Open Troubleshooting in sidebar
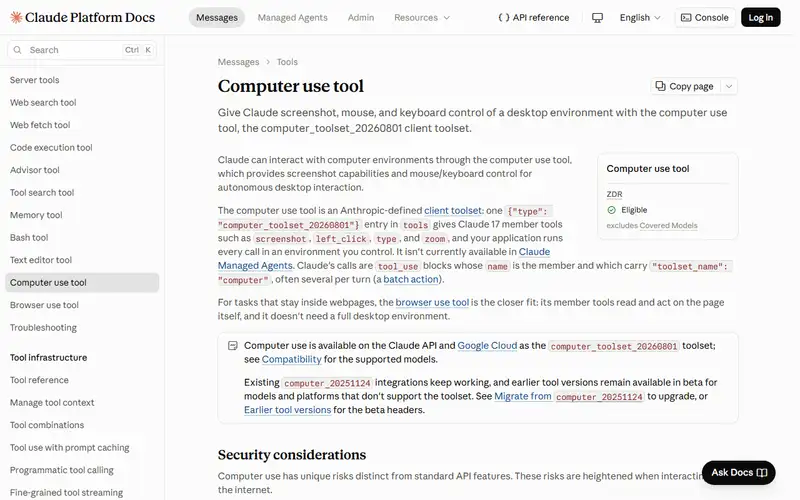The width and height of the screenshot is (800, 500). (43, 328)
